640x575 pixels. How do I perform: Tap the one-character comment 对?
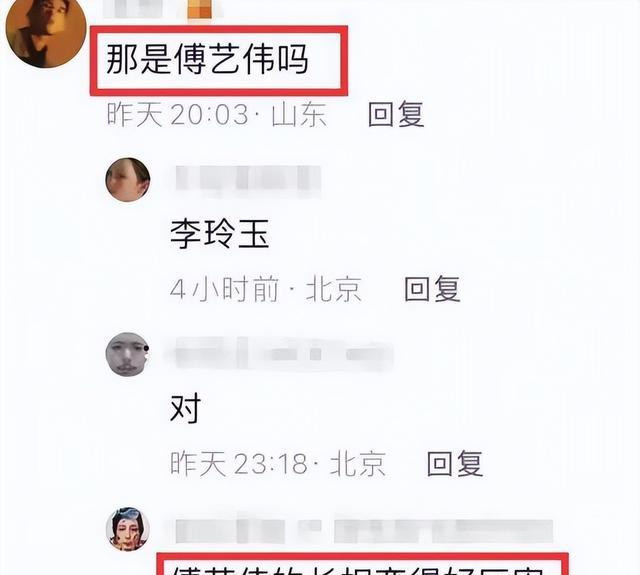(x=186, y=408)
